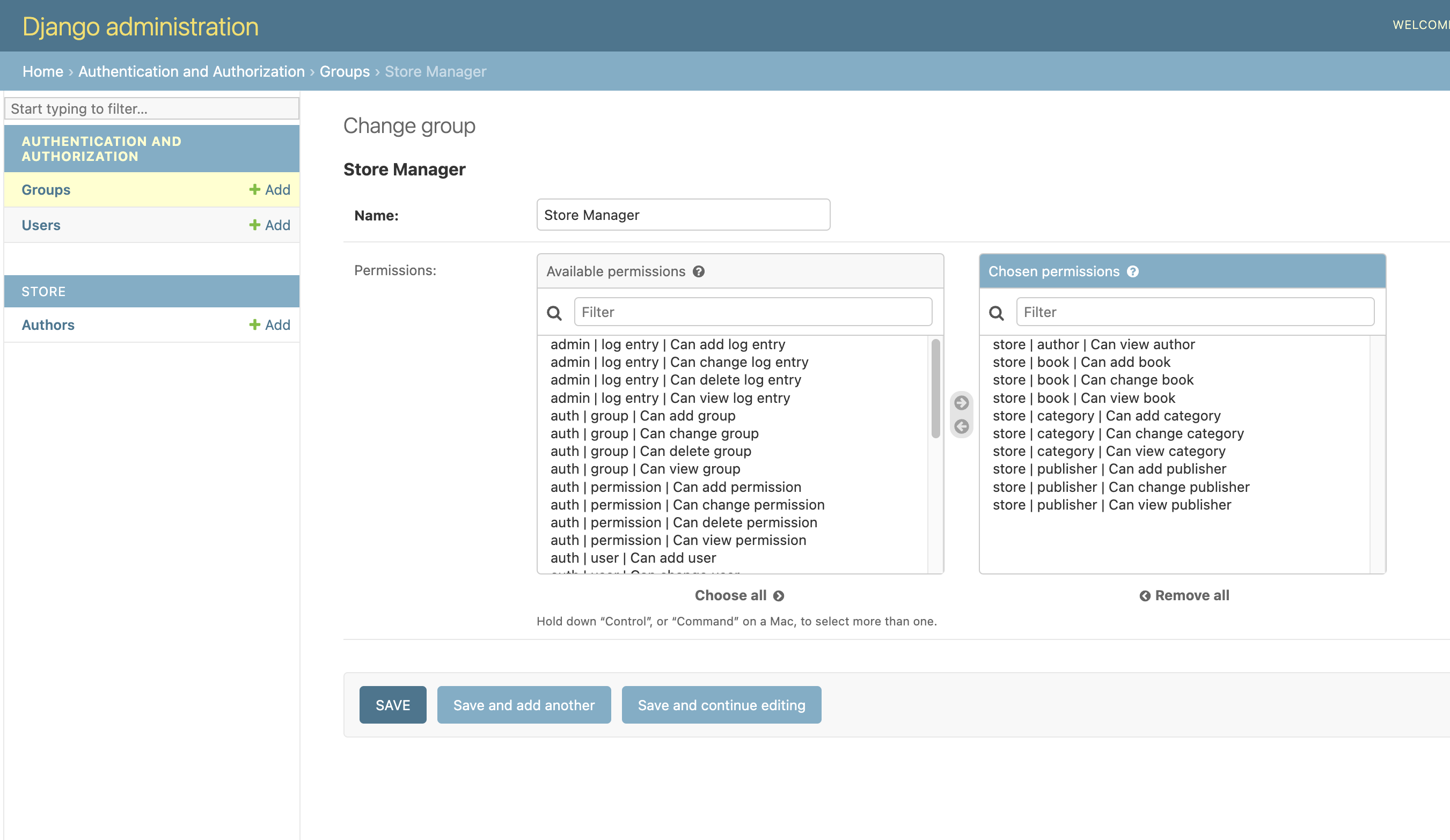Click Add next to Groups in sidebar
The width and height of the screenshot is (1450, 840).
click(x=269, y=189)
